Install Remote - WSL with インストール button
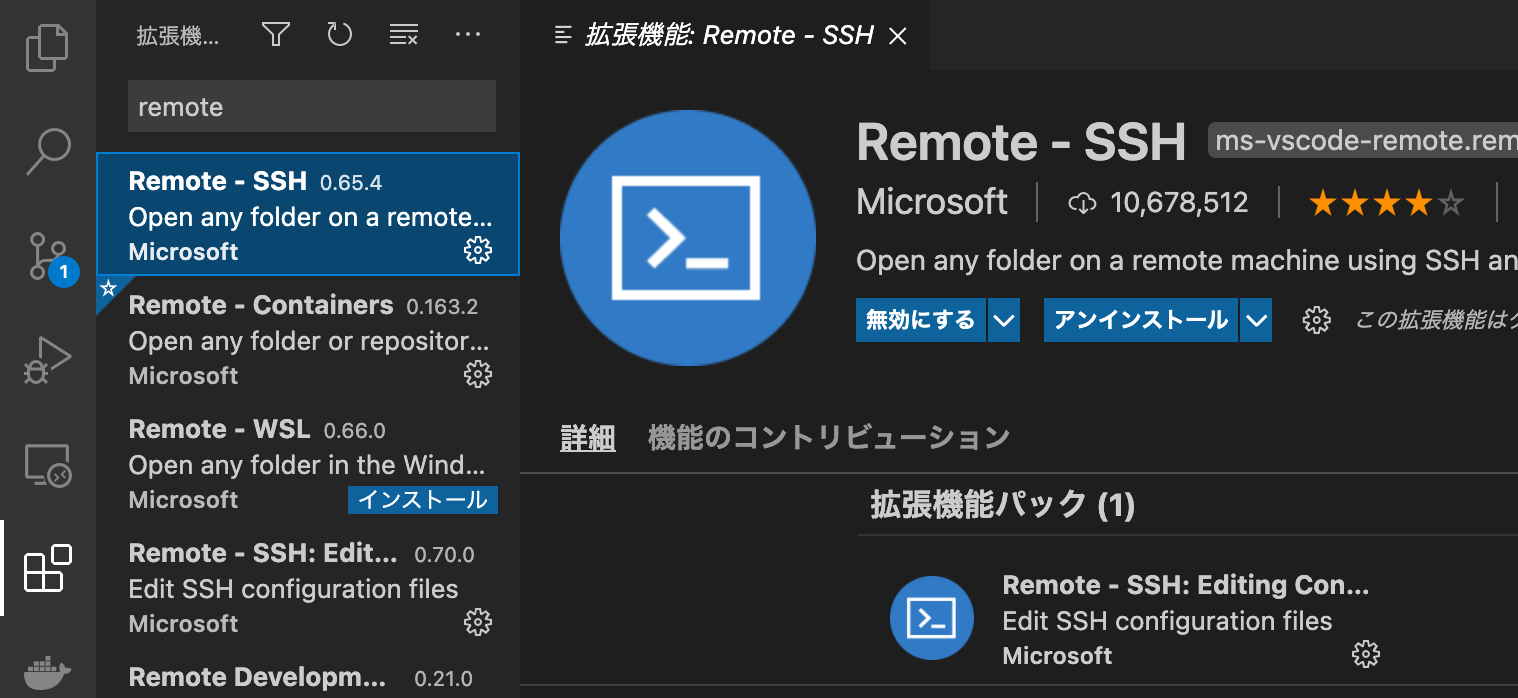 click(423, 499)
